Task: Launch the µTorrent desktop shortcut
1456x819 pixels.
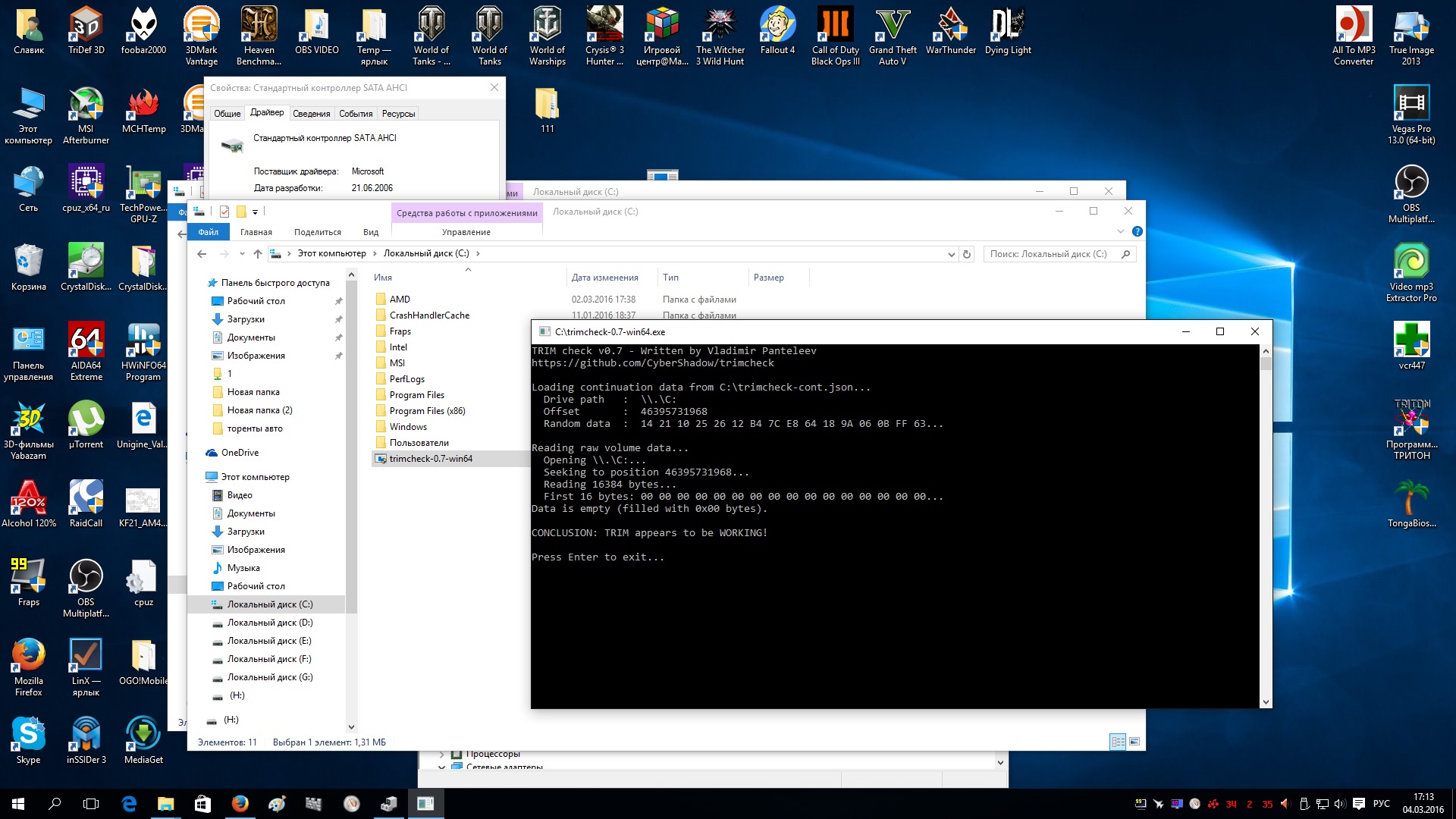Action: [86, 425]
